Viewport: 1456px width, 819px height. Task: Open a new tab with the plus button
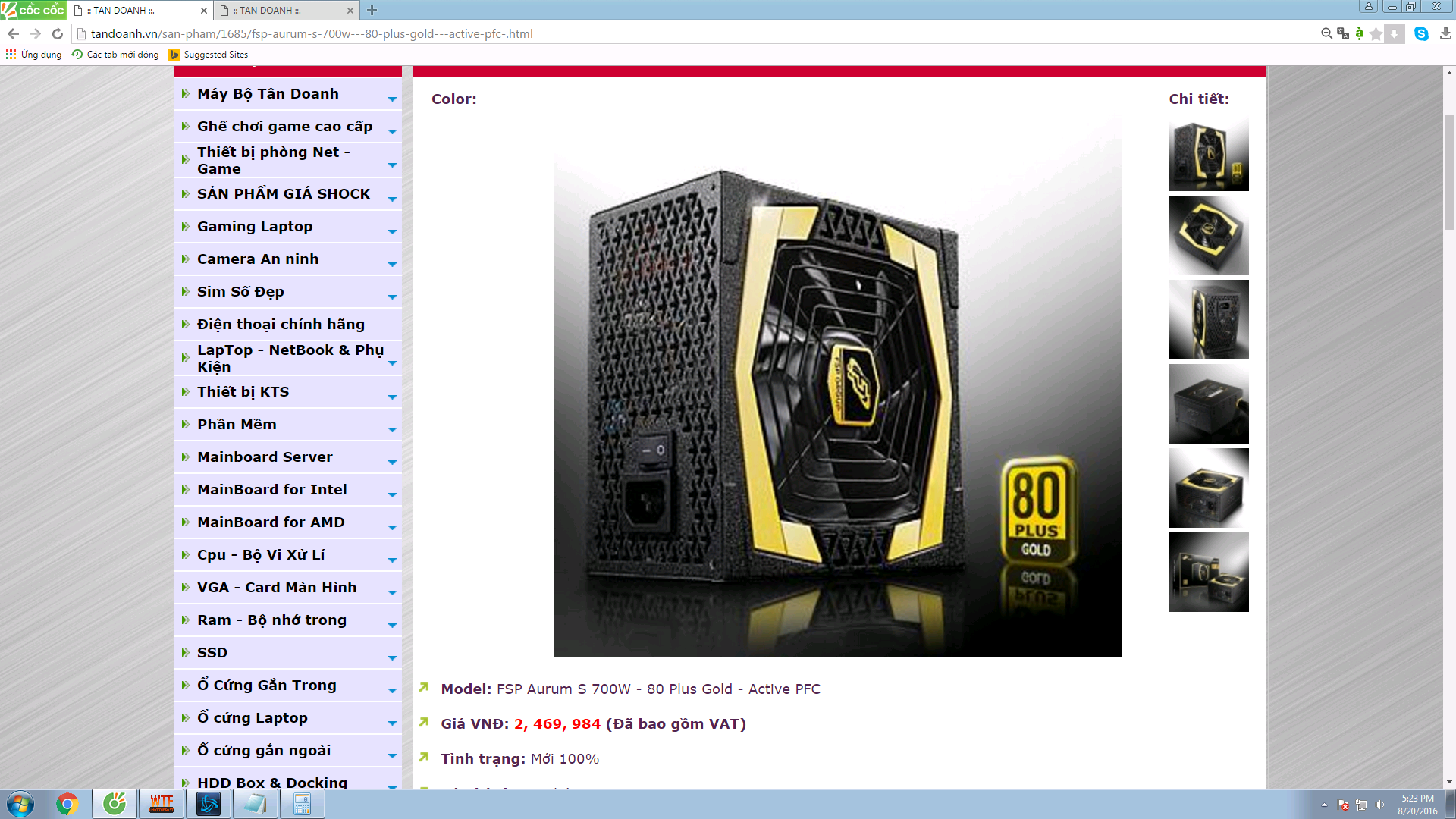[372, 11]
